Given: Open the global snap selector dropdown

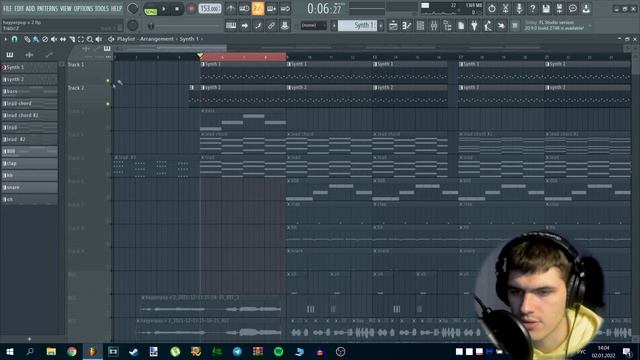Looking at the screenshot, I should pyautogui.click(x=313, y=25).
